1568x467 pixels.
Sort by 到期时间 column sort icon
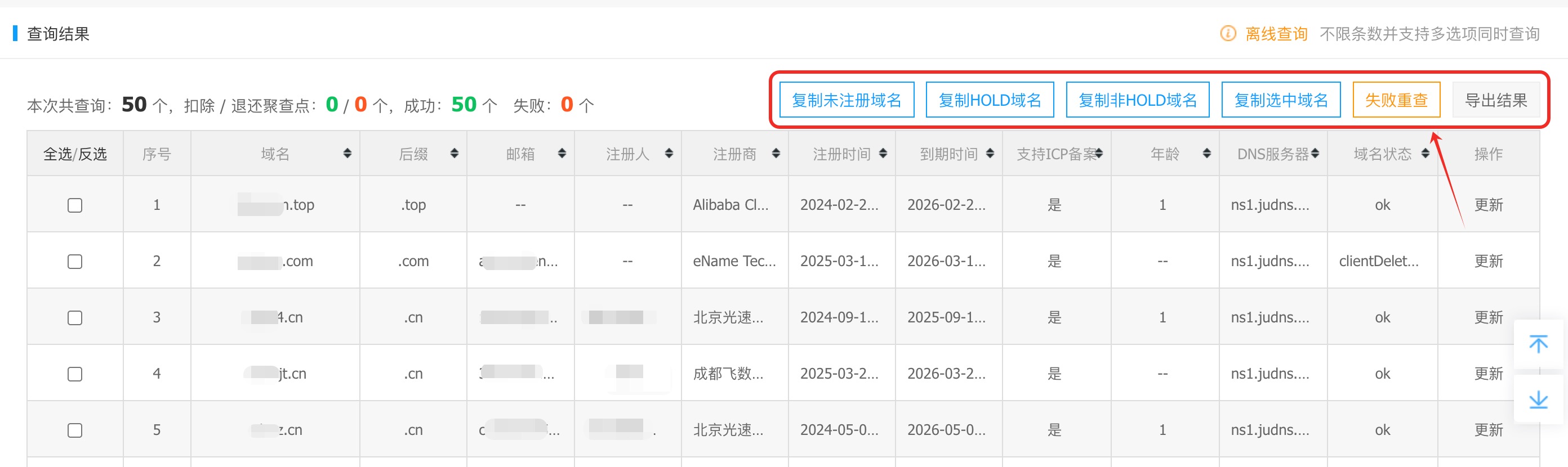[x=990, y=153]
